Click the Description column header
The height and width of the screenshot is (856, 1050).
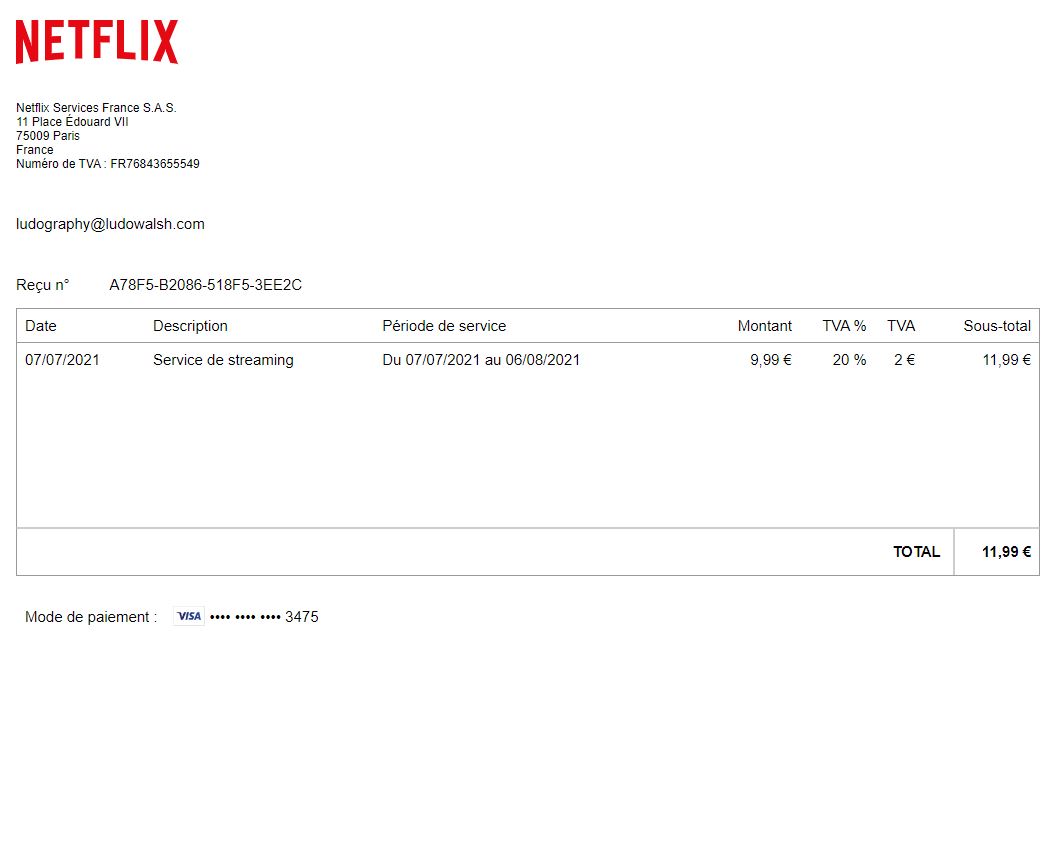(190, 326)
